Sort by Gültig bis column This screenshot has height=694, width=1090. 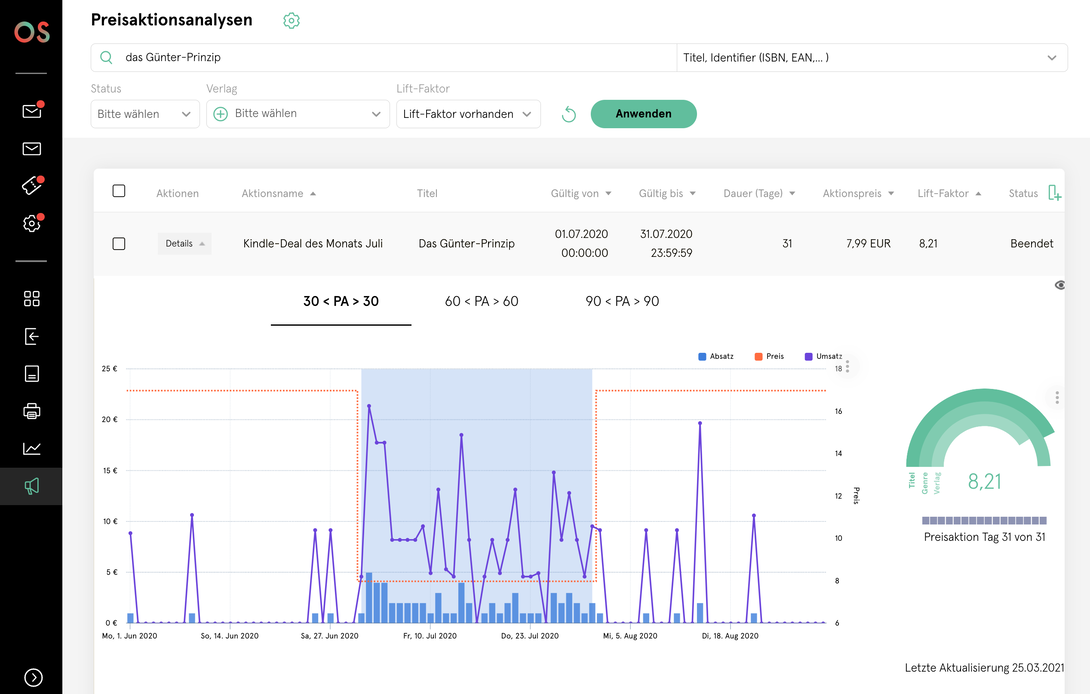(x=667, y=193)
